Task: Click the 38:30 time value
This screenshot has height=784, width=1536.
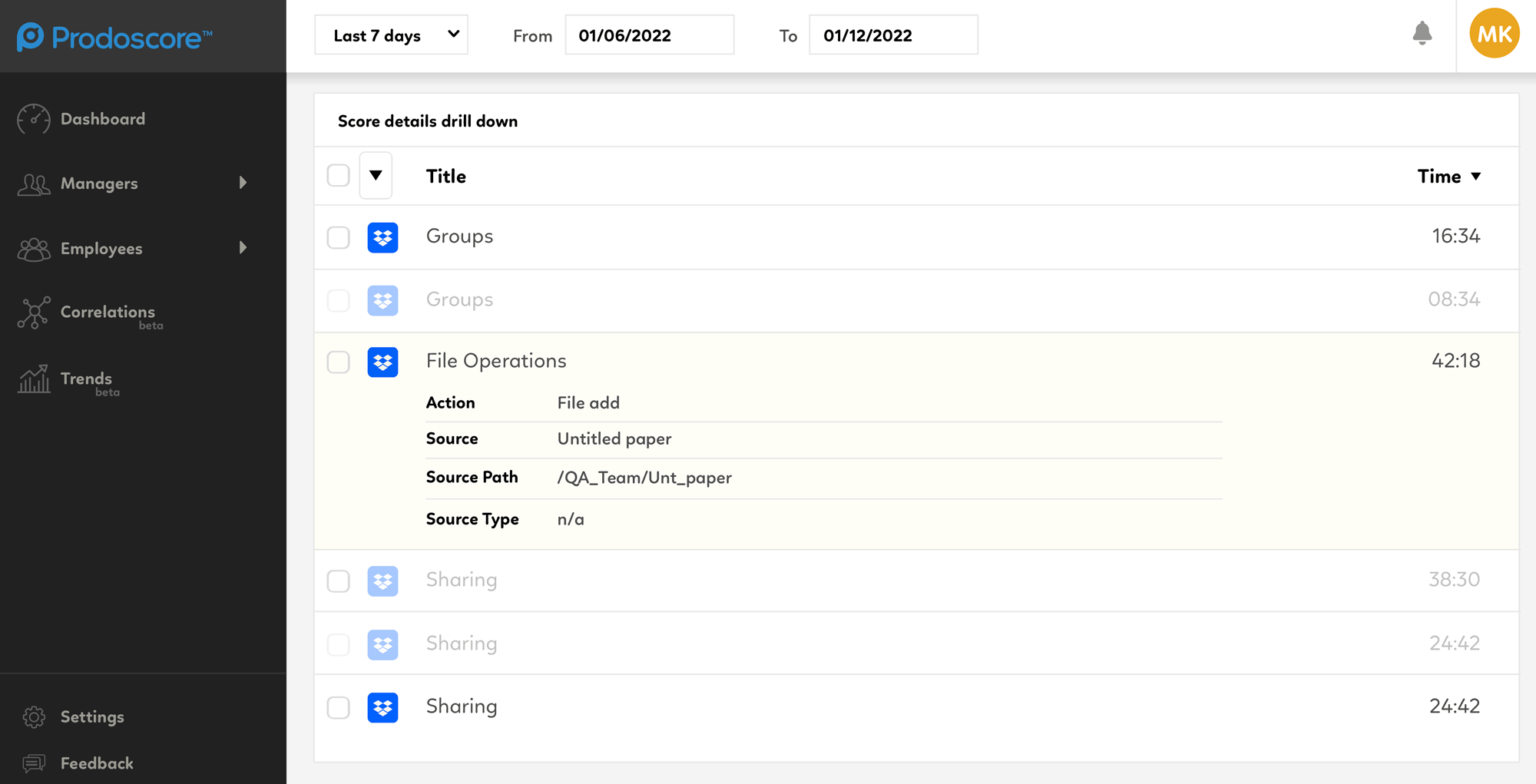Action: point(1454,580)
